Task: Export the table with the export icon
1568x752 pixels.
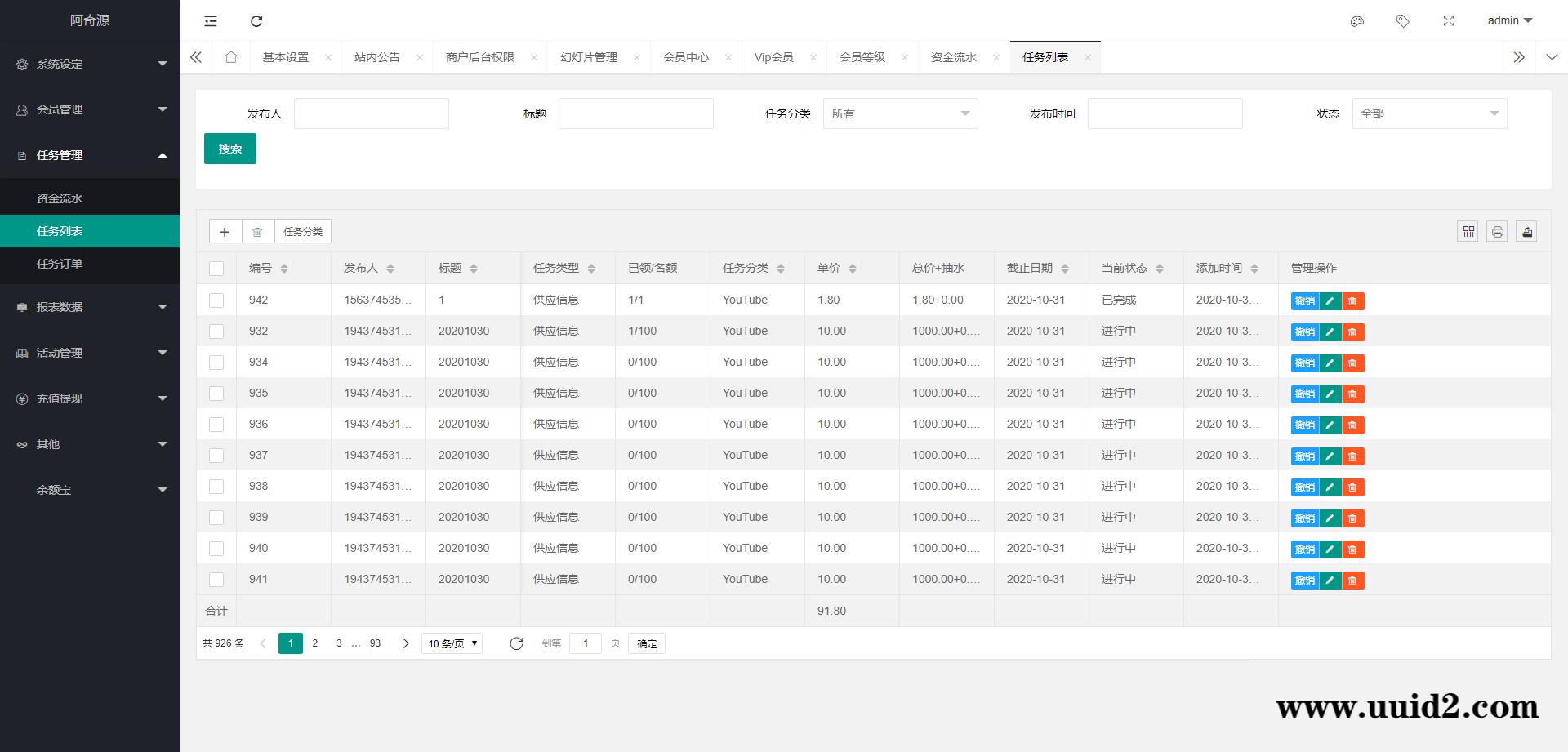Action: coord(1526,231)
